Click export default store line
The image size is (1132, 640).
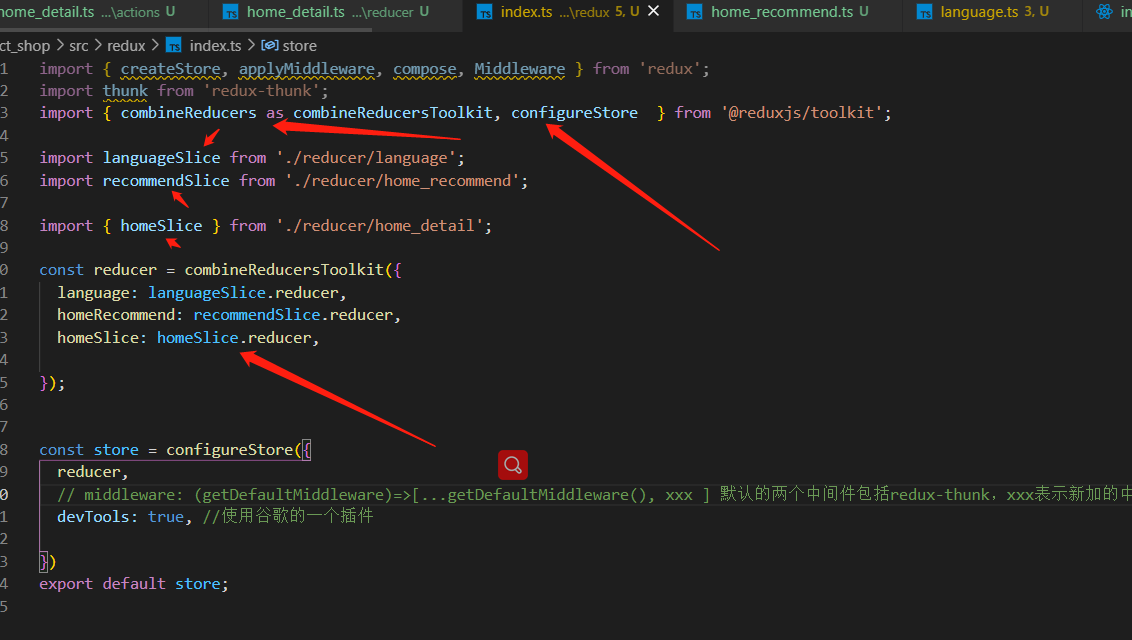point(134,583)
